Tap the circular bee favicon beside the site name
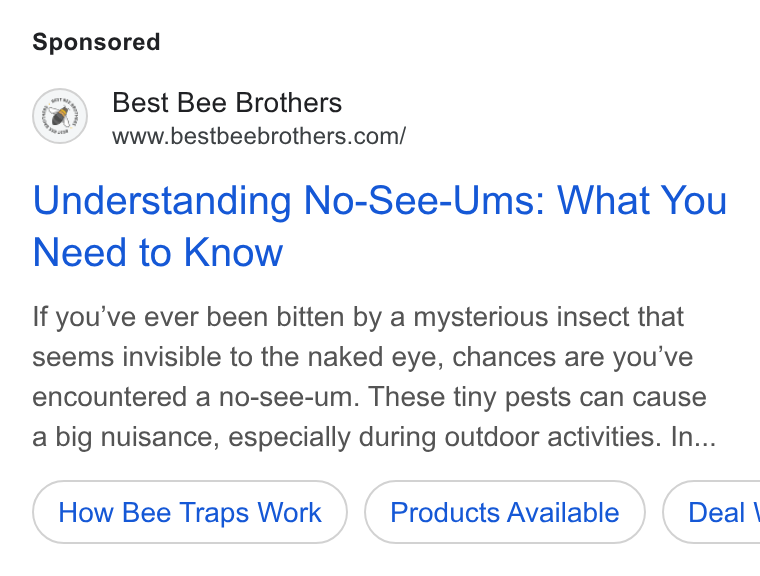 tap(60, 116)
